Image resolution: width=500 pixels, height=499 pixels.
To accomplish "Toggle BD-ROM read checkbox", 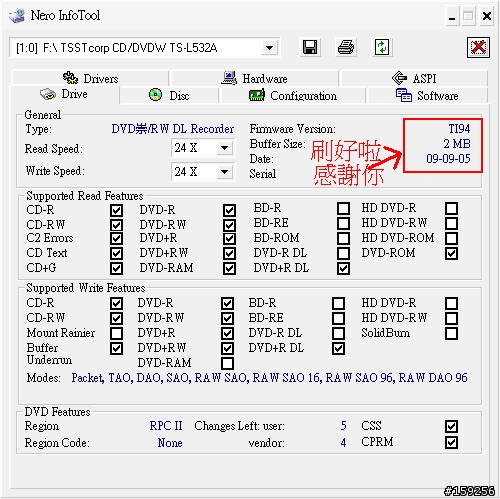I will point(343,238).
